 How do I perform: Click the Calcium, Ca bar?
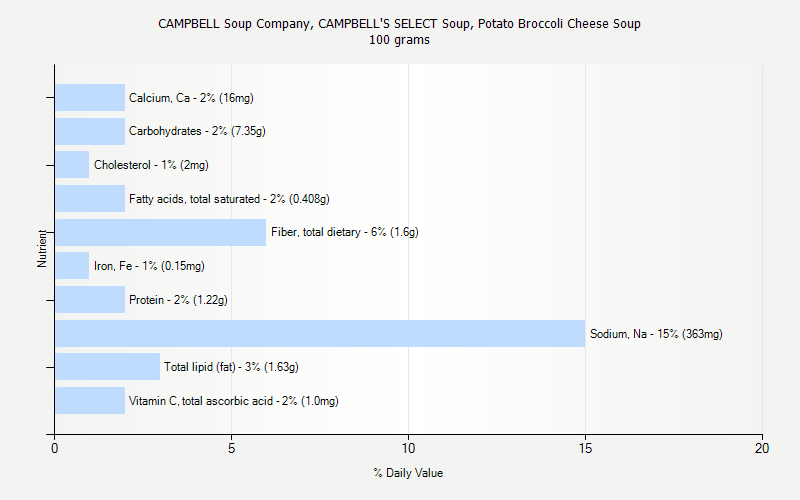90,97
